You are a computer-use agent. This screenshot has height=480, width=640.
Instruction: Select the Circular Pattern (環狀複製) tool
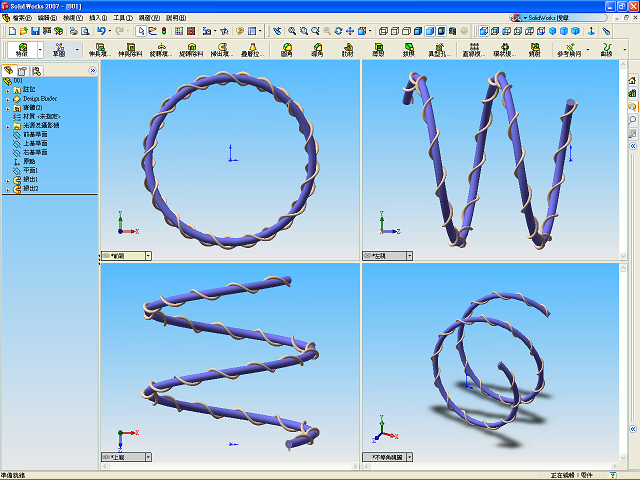(504, 50)
